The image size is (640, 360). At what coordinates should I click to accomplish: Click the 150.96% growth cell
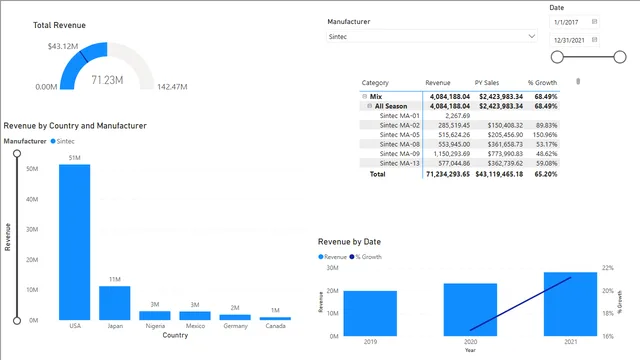[545, 135]
